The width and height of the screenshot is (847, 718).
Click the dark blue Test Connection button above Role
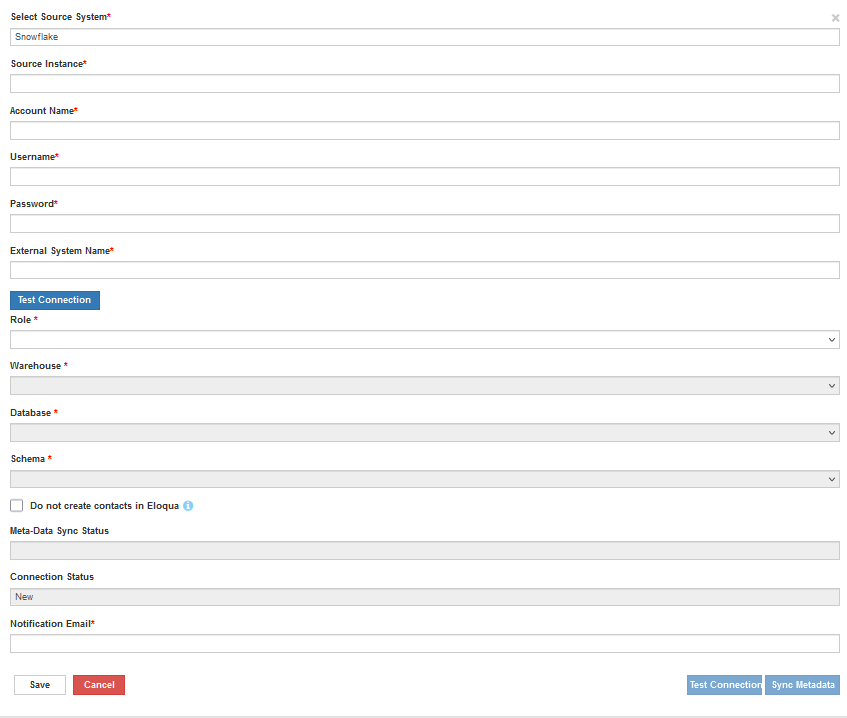55,300
